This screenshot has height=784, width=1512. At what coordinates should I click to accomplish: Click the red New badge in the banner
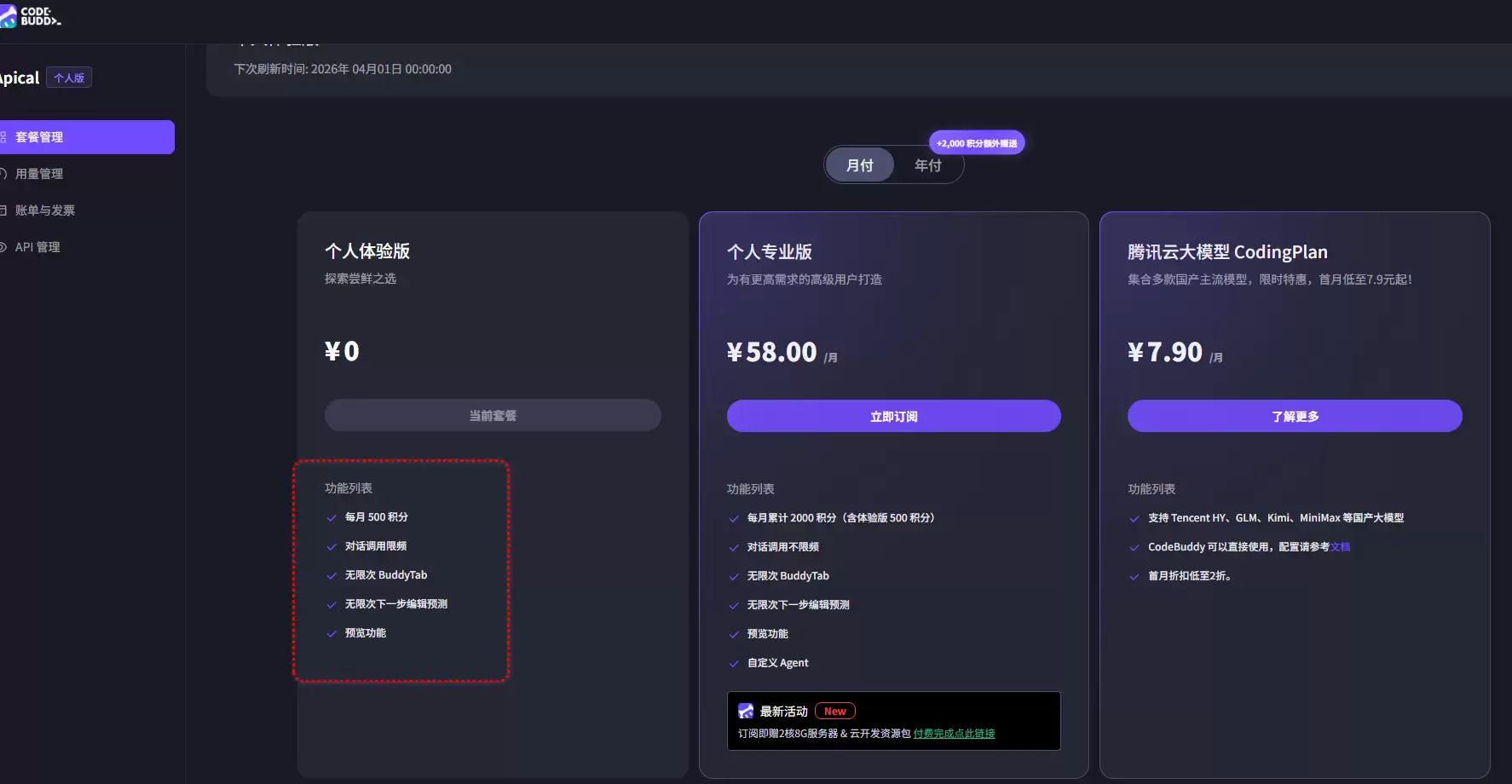(x=834, y=710)
